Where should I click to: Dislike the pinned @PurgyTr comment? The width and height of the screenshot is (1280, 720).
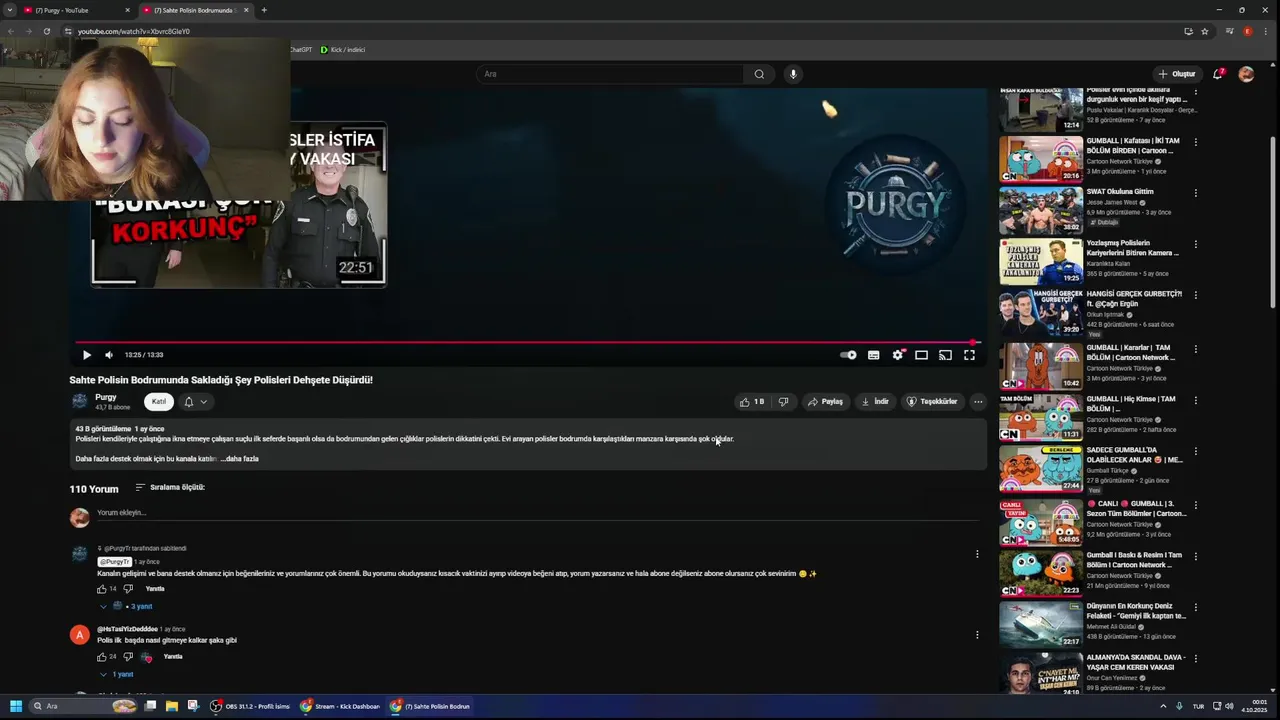coord(128,589)
